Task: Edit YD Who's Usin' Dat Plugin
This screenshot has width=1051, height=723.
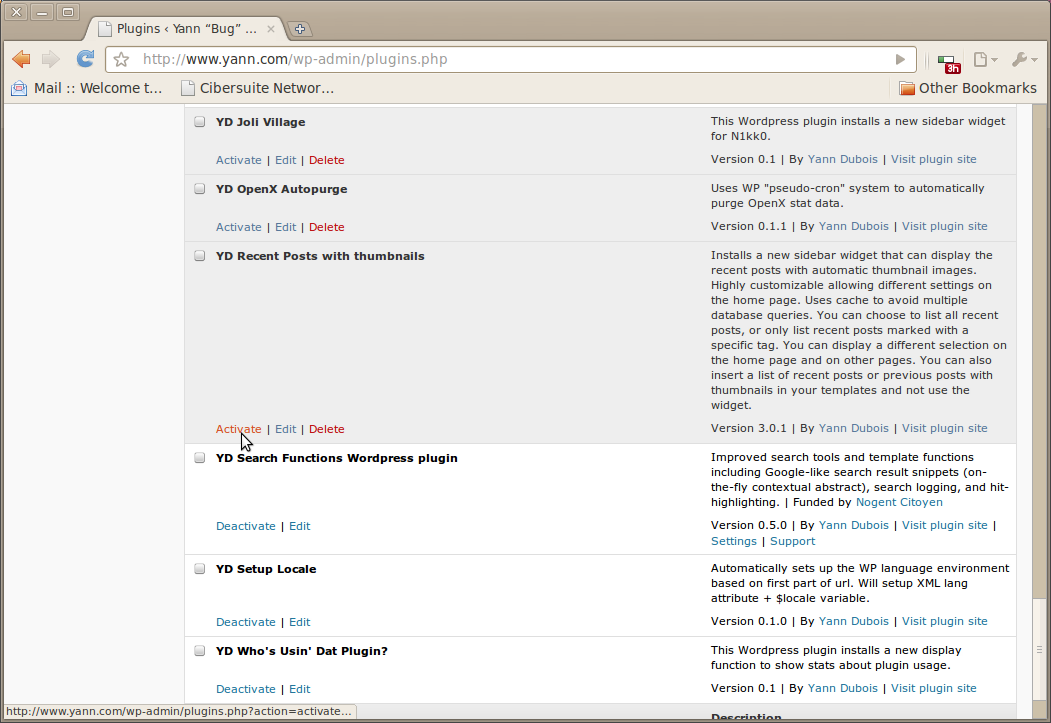Action: tap(300, 689)
